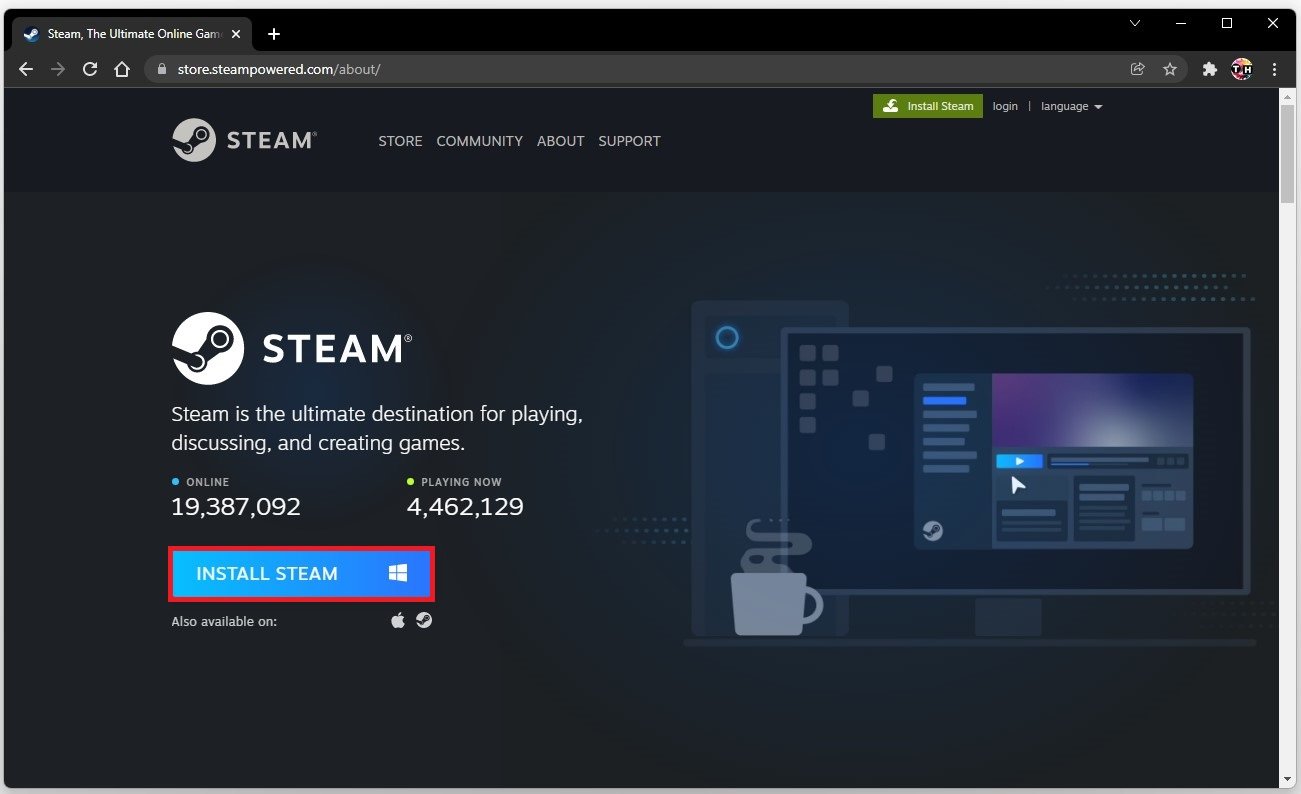Click the ONLINE label
1301x794 pixels.
click(208, 482)
